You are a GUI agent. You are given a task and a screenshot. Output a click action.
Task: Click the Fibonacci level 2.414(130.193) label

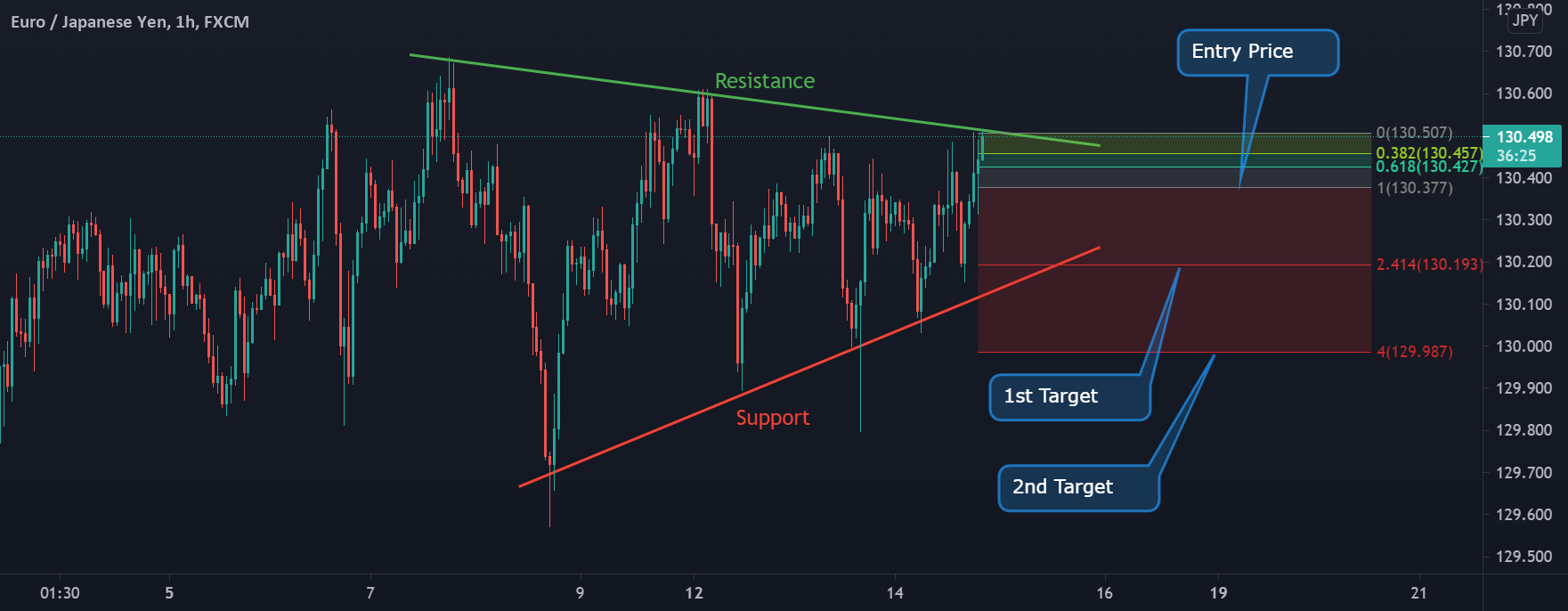(x=1429, y=265)
